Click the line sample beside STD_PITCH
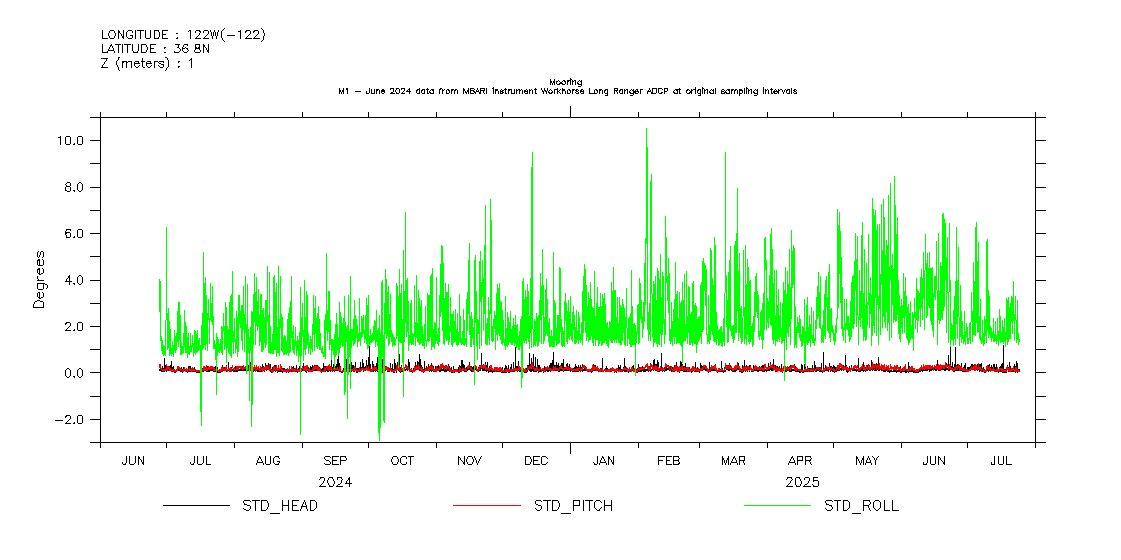Image resolution: width=1121 pixels, height=560 pixels. point(486,506)
